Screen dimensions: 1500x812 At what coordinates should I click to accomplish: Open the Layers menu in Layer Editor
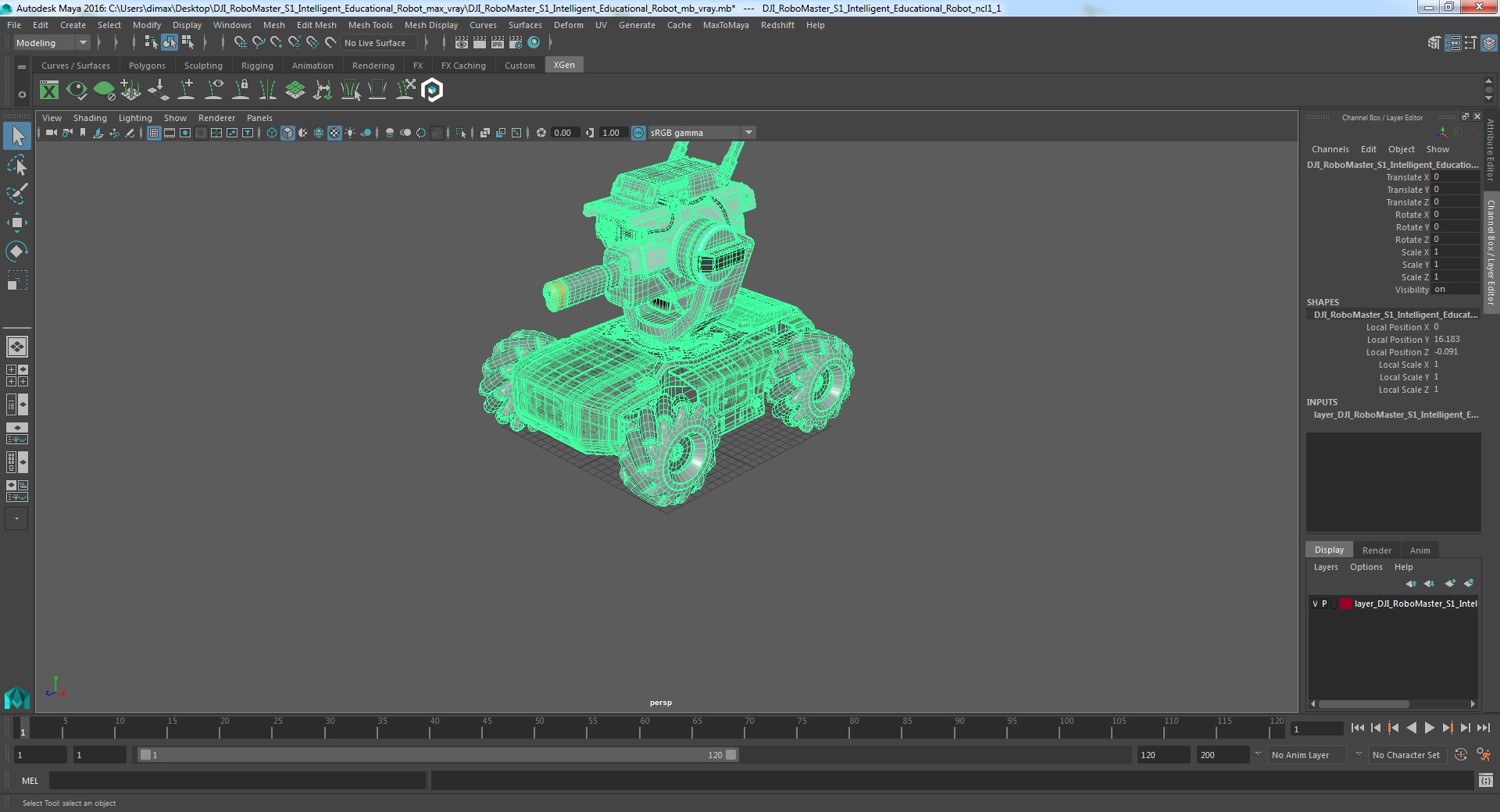pos(1326,567)
